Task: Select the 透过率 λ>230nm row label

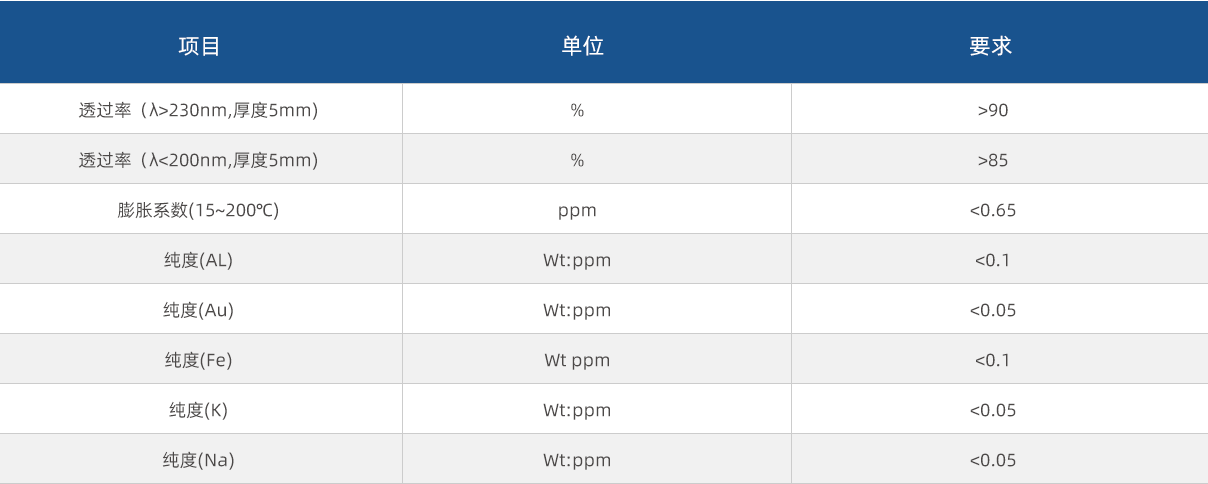Action: click(198, 110)
